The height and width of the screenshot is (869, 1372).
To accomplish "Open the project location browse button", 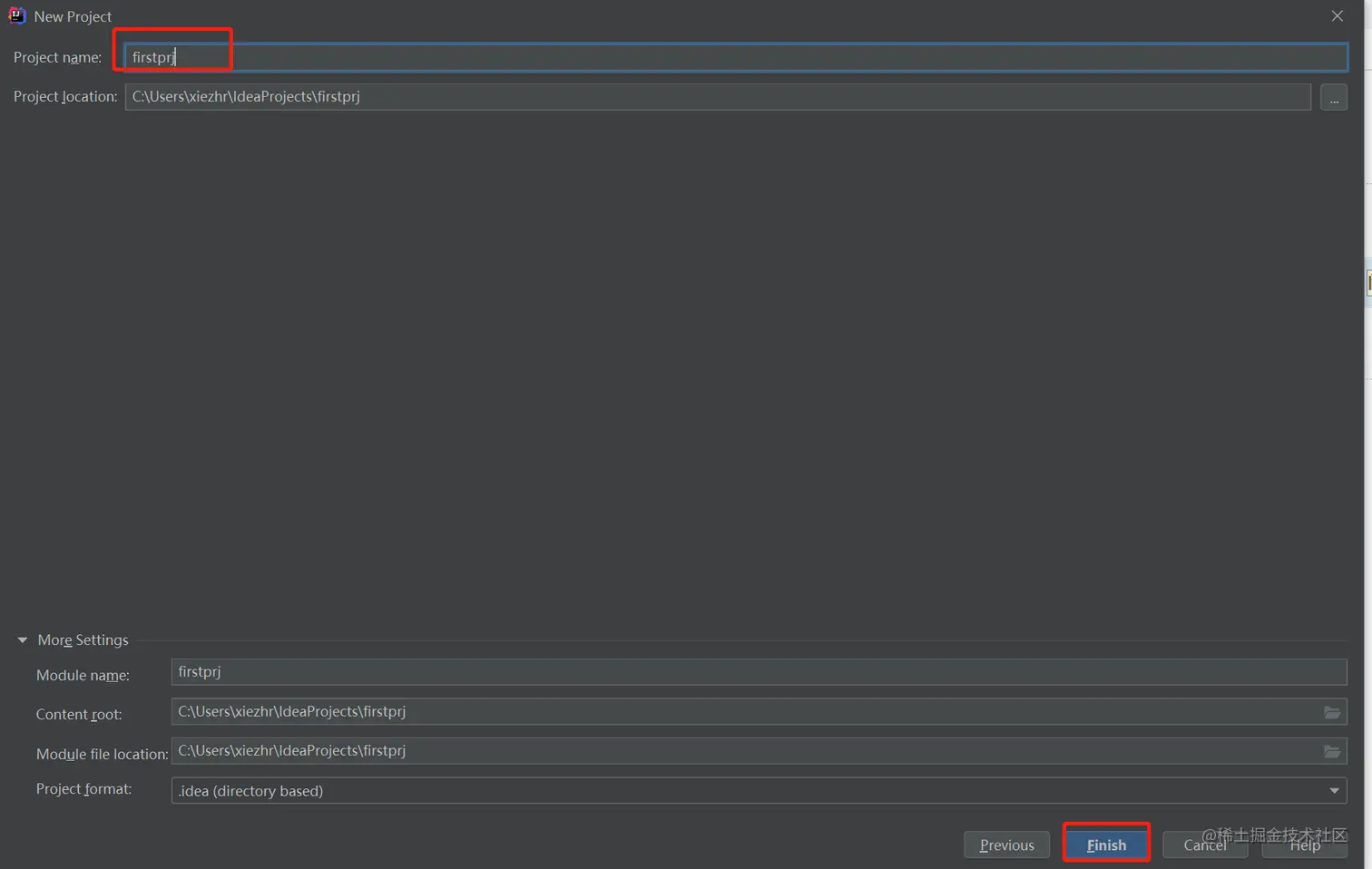I will [1334, 97].
